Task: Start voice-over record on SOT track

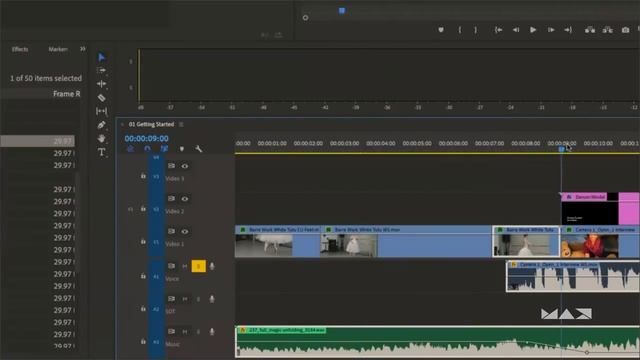Action: 212,299
